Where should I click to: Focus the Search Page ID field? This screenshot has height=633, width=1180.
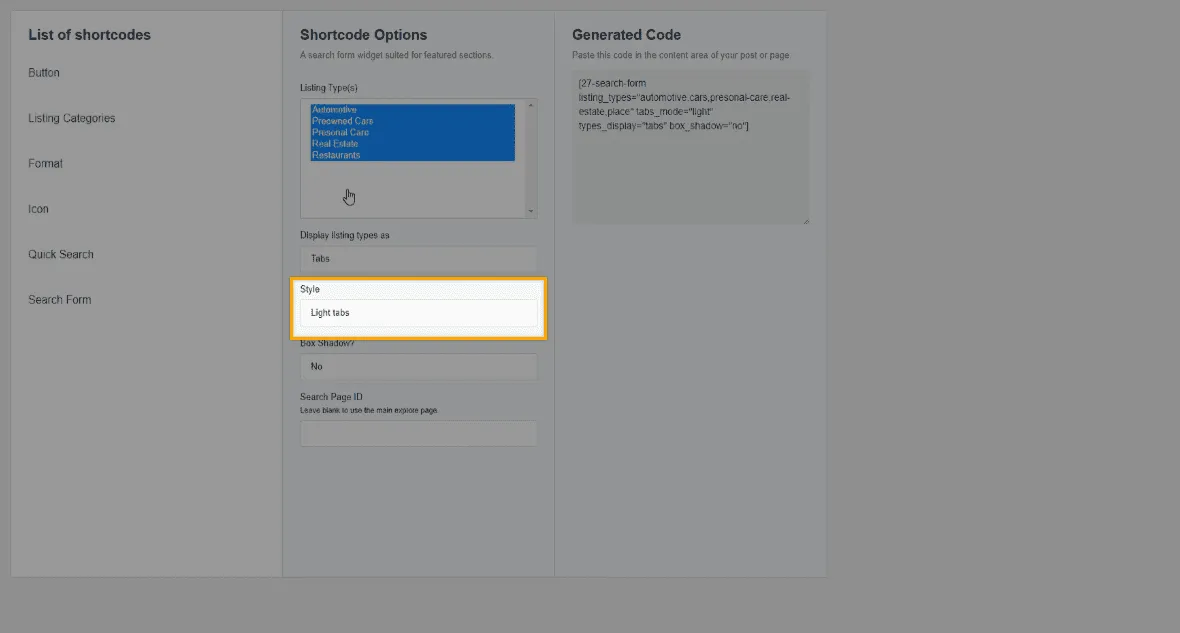point(418,433)
